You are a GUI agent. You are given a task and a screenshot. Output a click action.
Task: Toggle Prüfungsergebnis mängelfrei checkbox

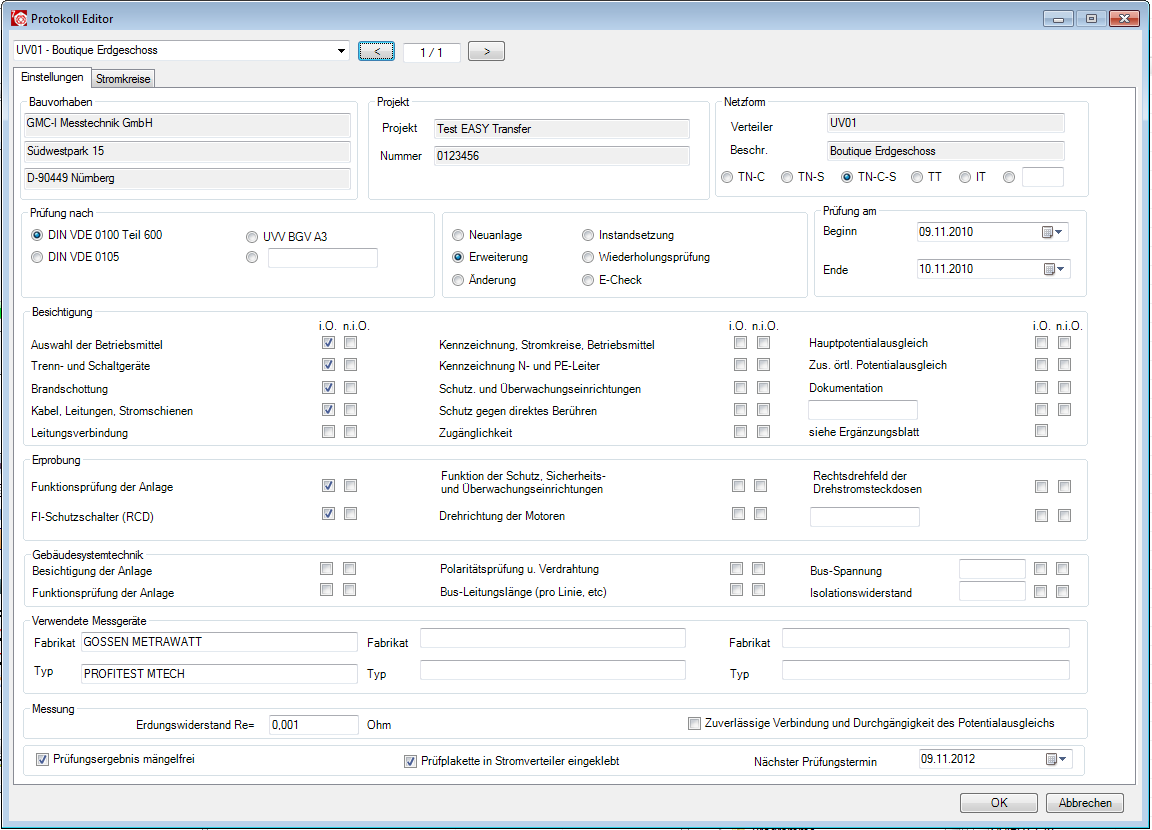[x=43, y=759]
